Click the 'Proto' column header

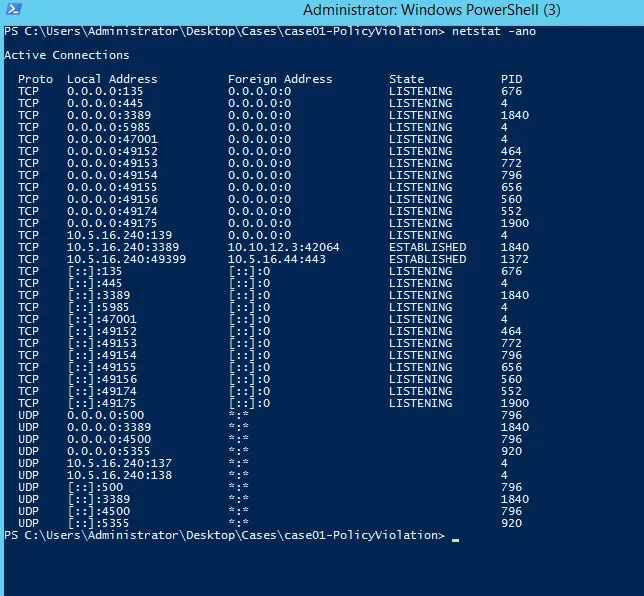[35, 79]
